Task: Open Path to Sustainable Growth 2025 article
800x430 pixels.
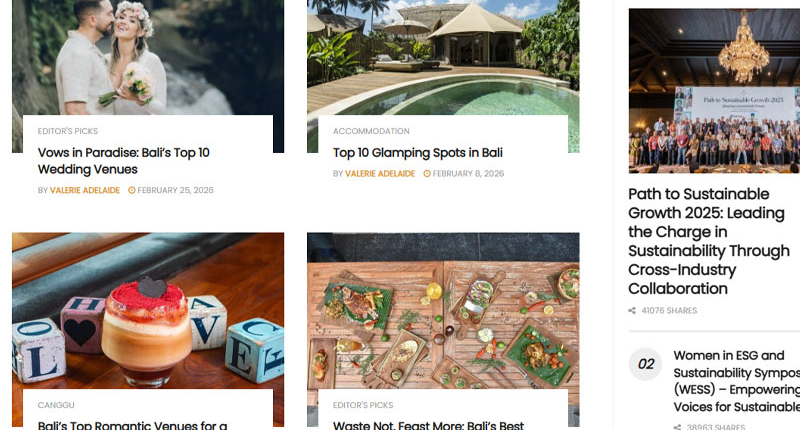Action: 709,241
